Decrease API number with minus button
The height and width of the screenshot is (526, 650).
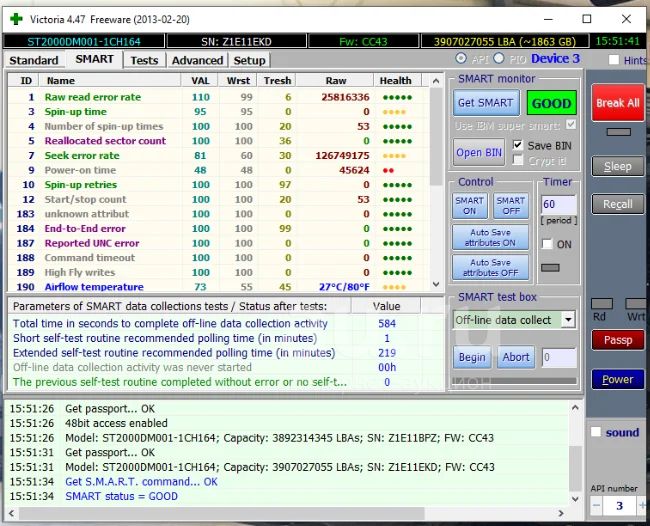point(597,506)
